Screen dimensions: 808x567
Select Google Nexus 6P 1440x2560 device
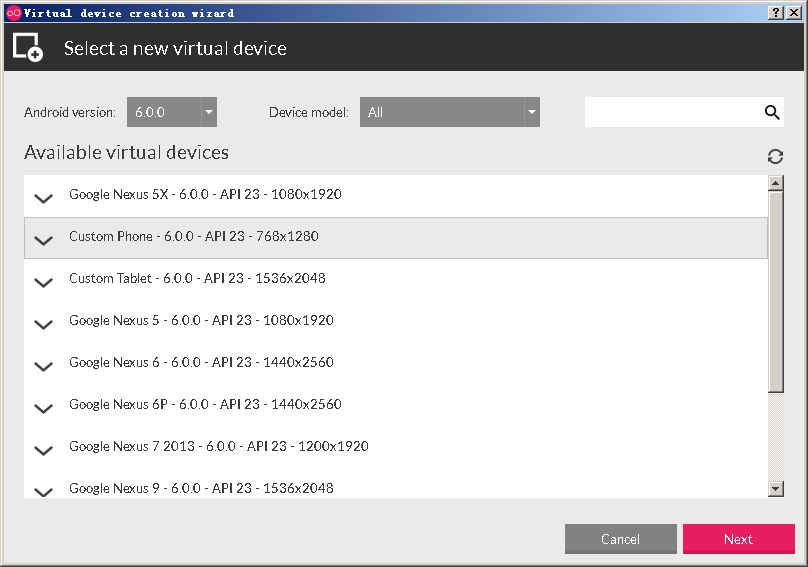click(396, 406)
